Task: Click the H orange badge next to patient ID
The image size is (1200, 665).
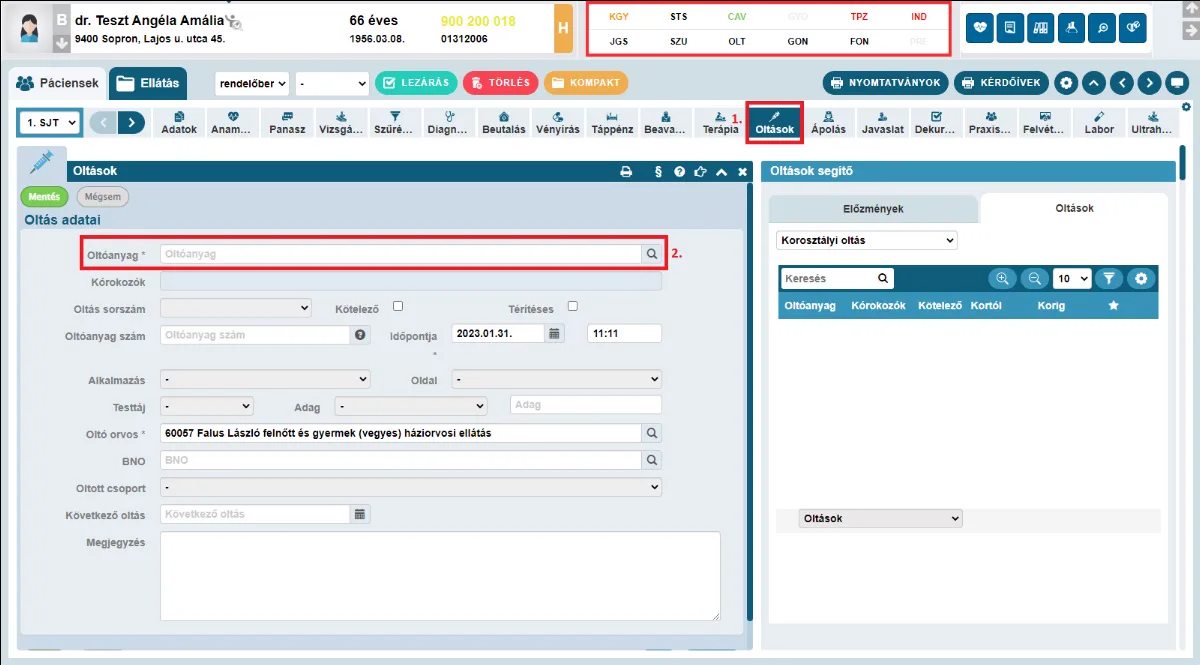Action: [564, 29]
